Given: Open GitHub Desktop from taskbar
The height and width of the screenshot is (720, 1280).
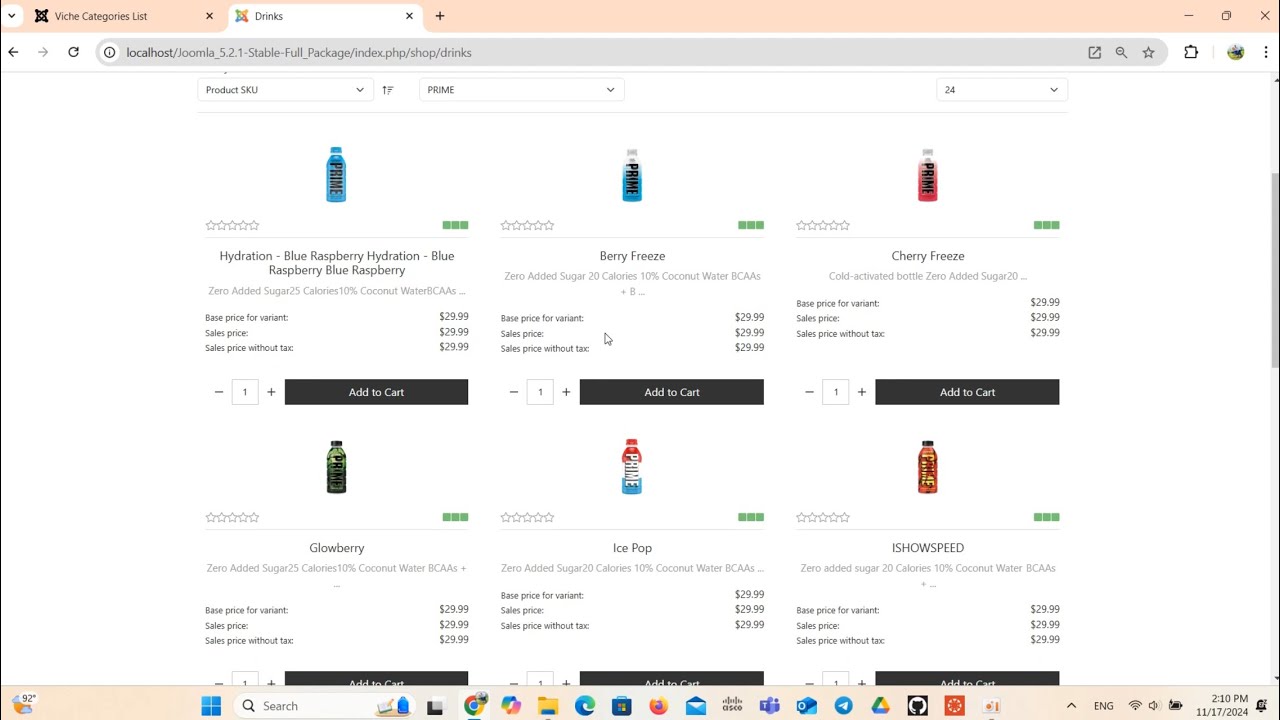Looking at the screenshot, I should click(917, 706).
